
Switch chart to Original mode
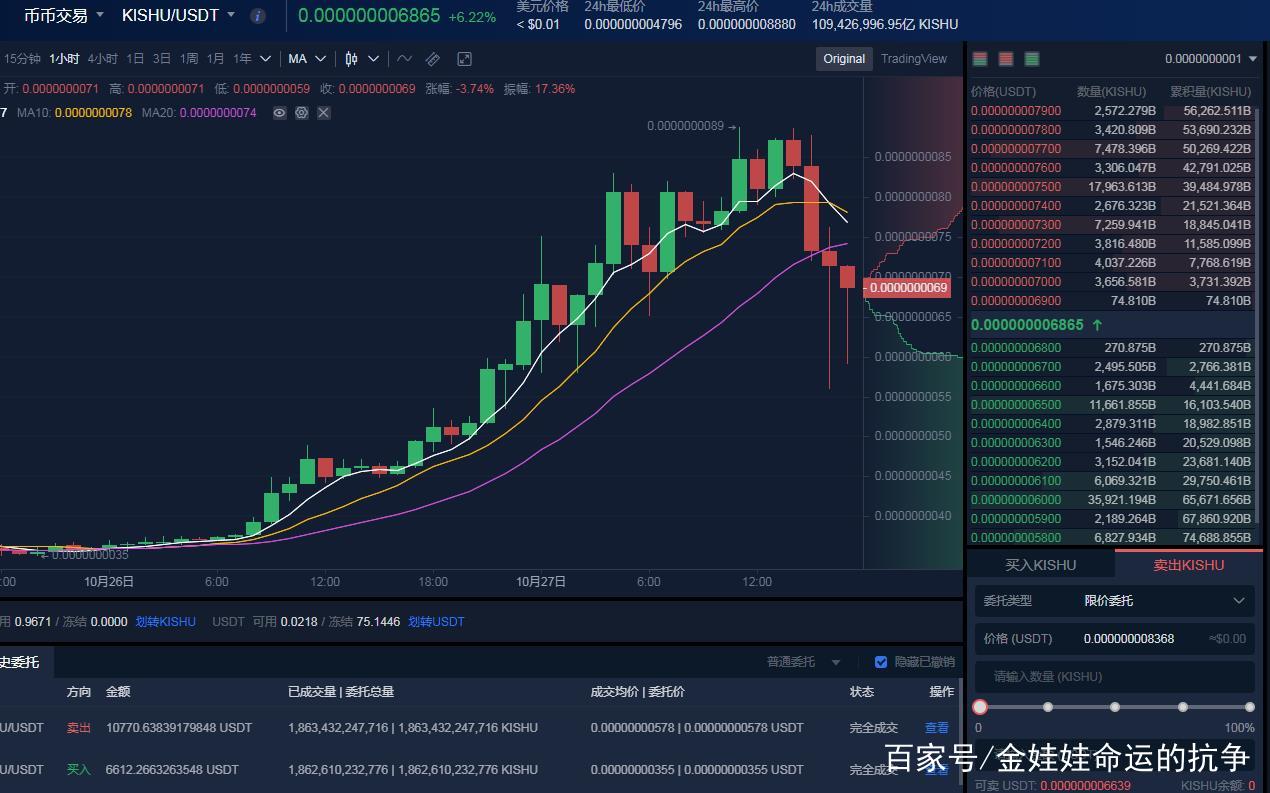pos(844,59)
